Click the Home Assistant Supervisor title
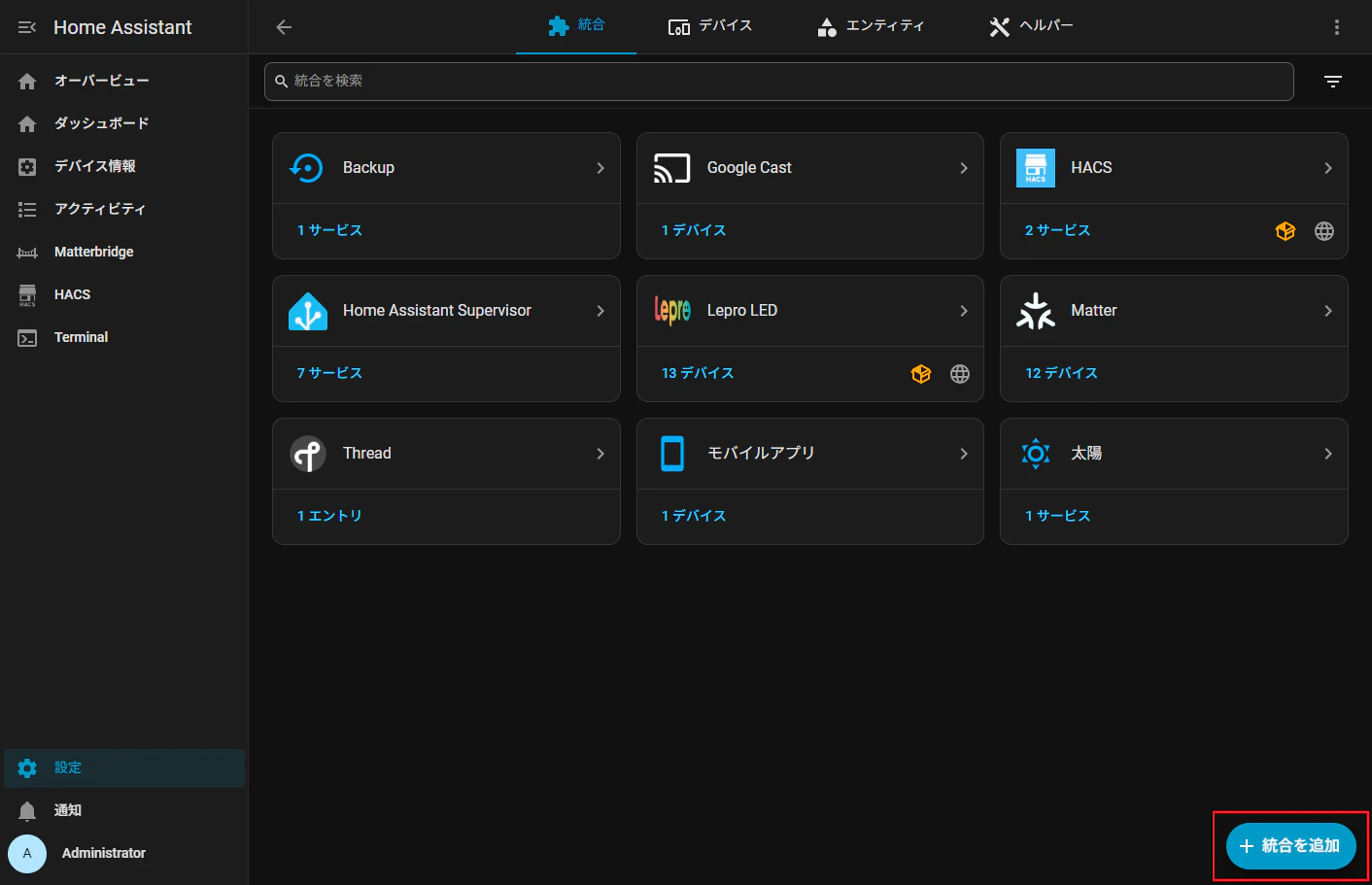The image size is (1372, 885). 437,311
